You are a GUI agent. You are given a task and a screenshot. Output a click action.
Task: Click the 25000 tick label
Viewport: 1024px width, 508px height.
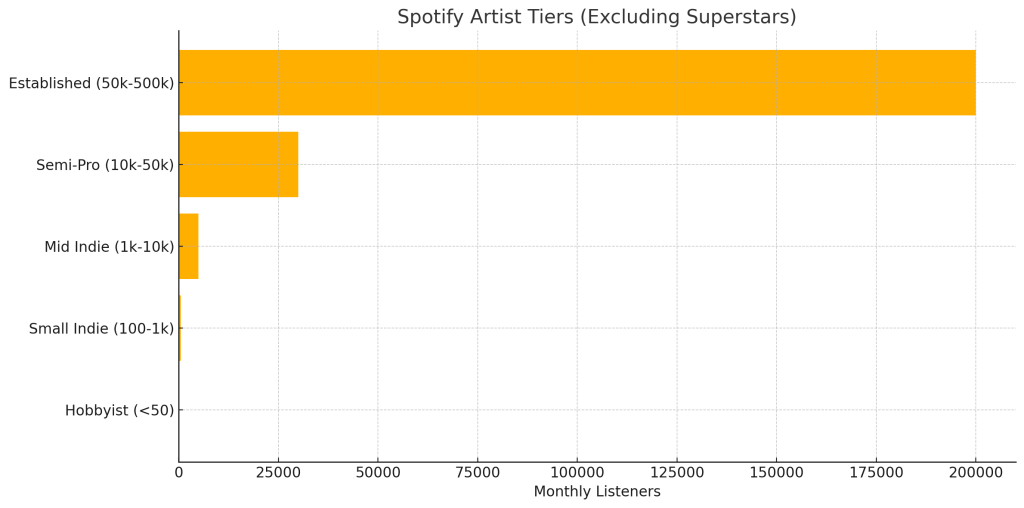(278, 473)
